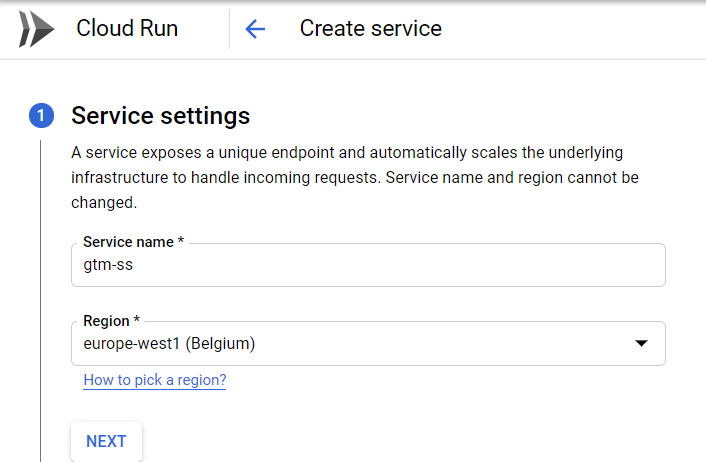Click the empty area right of gtm-ss

[400, 266]
